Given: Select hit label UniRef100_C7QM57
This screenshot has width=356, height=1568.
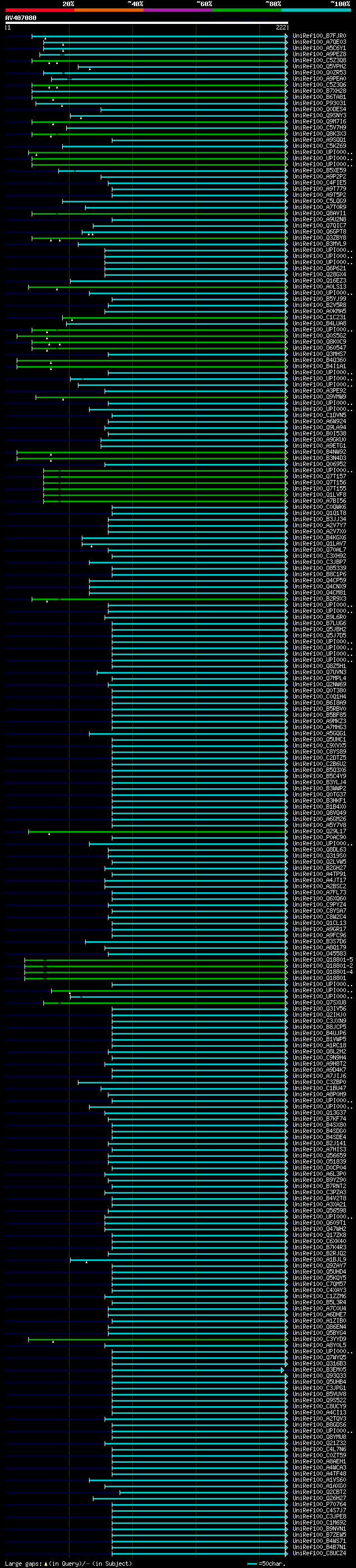Looking at the screenshot, I should tap(319, 1284).
